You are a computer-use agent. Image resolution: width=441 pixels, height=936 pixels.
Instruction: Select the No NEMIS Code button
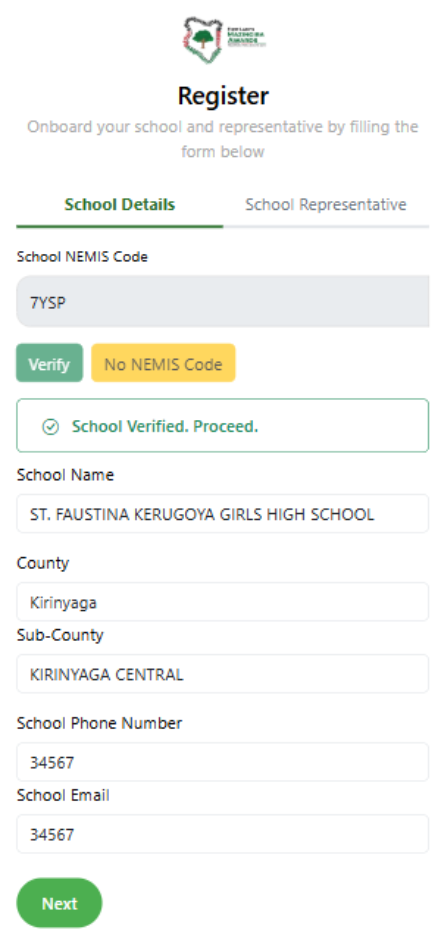pos(163,363)
